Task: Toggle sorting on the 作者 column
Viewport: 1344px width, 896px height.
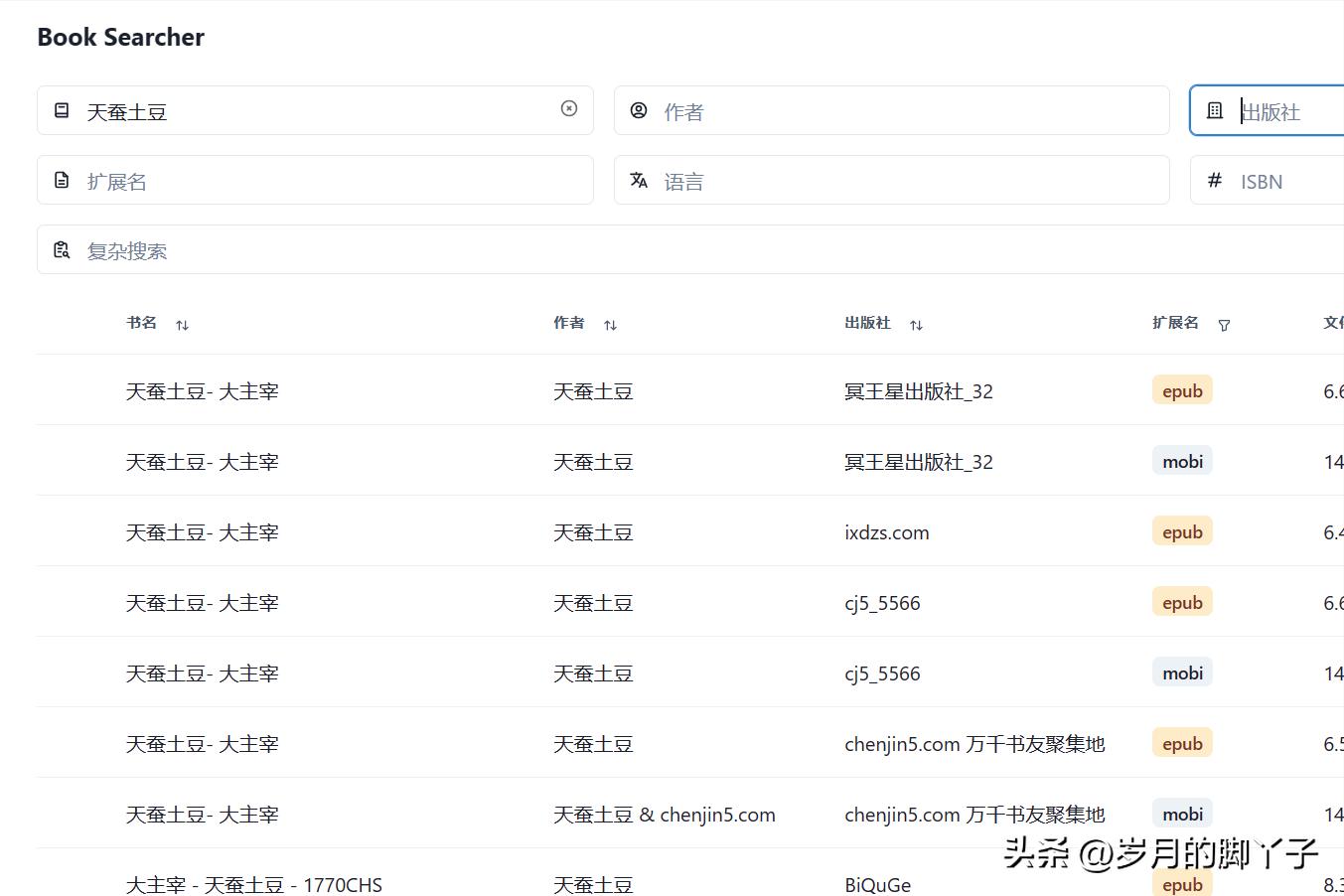Action: coord(611,323)
